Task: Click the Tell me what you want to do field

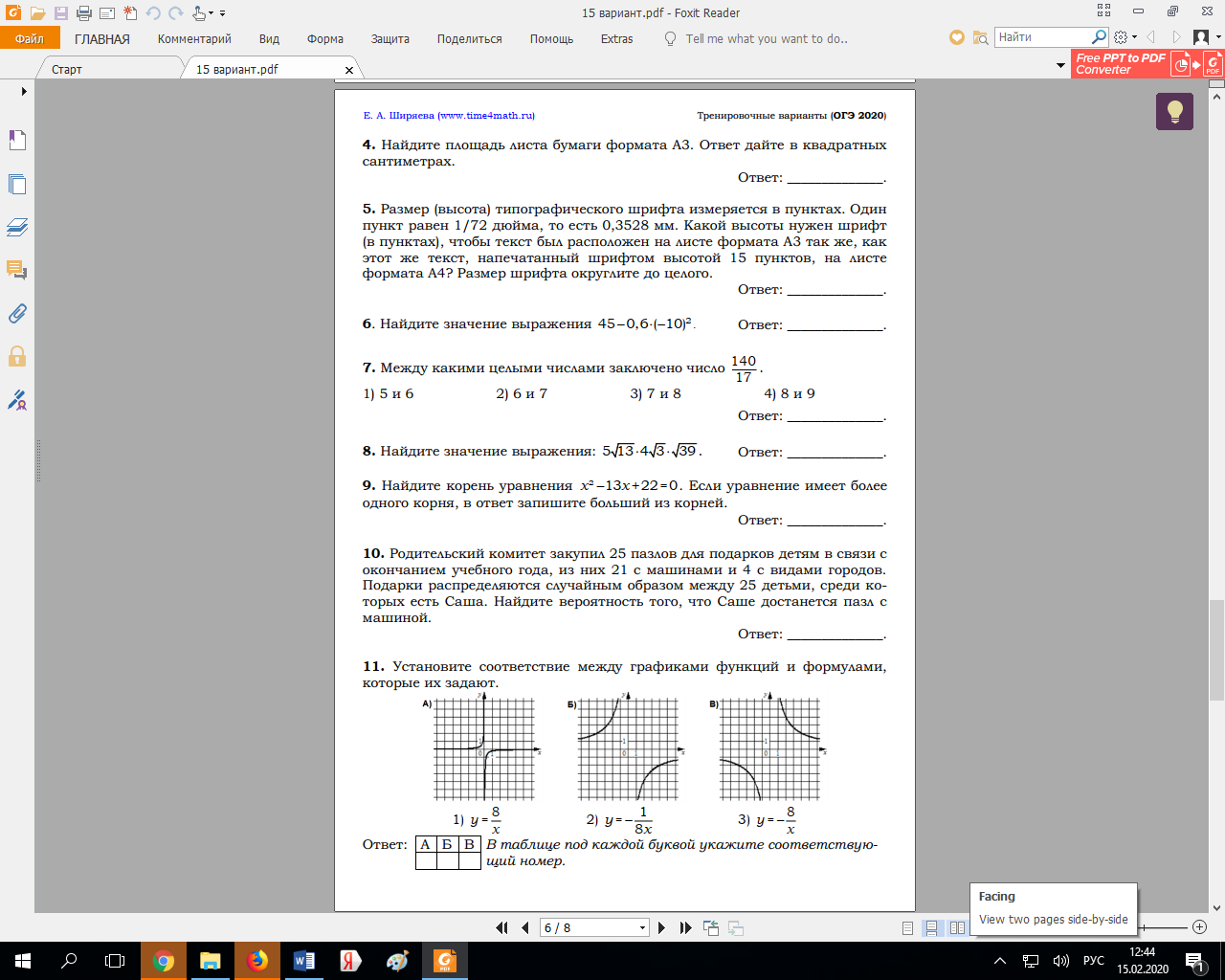Action: [x=767, y=38]
